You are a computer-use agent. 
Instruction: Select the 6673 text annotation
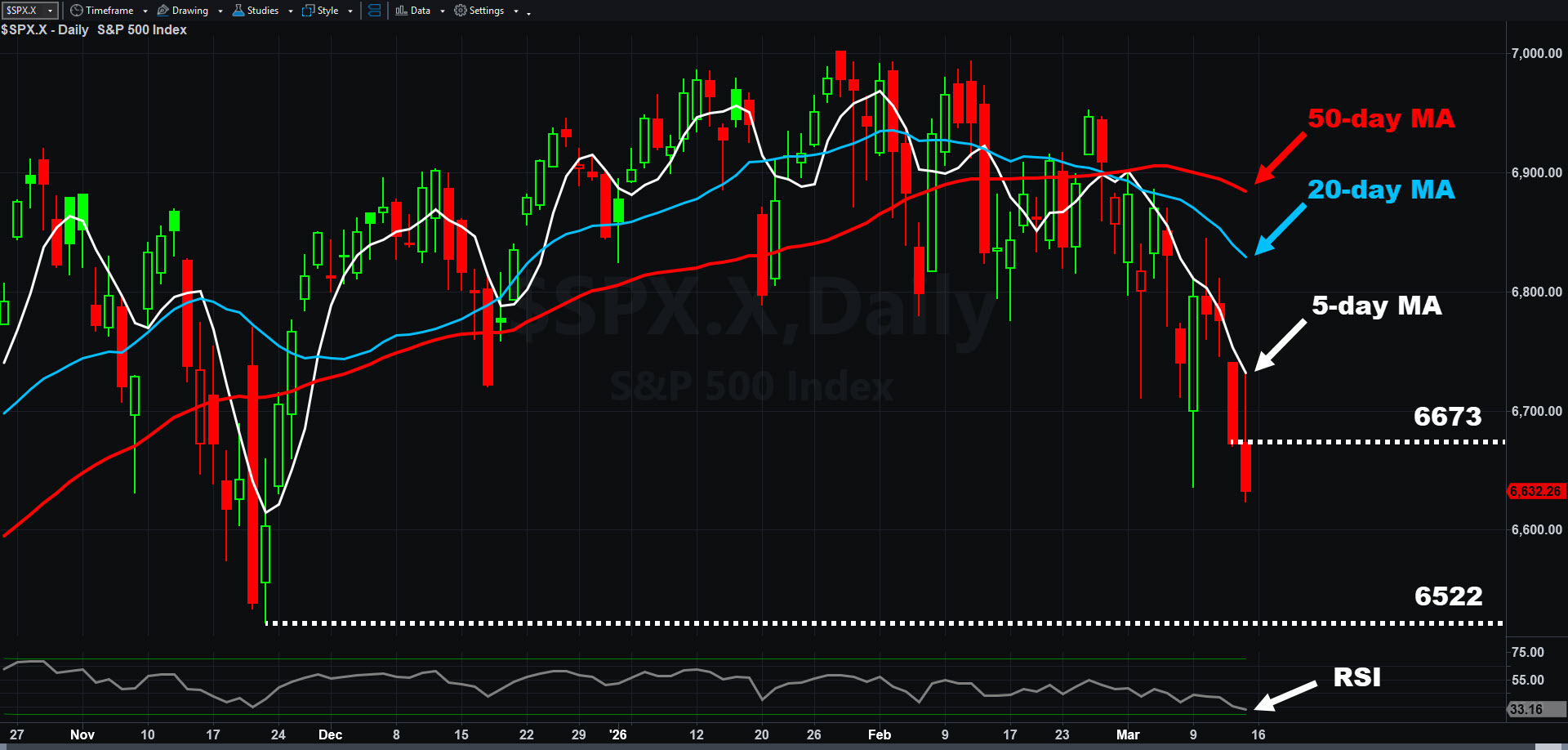coord(1447,417)
